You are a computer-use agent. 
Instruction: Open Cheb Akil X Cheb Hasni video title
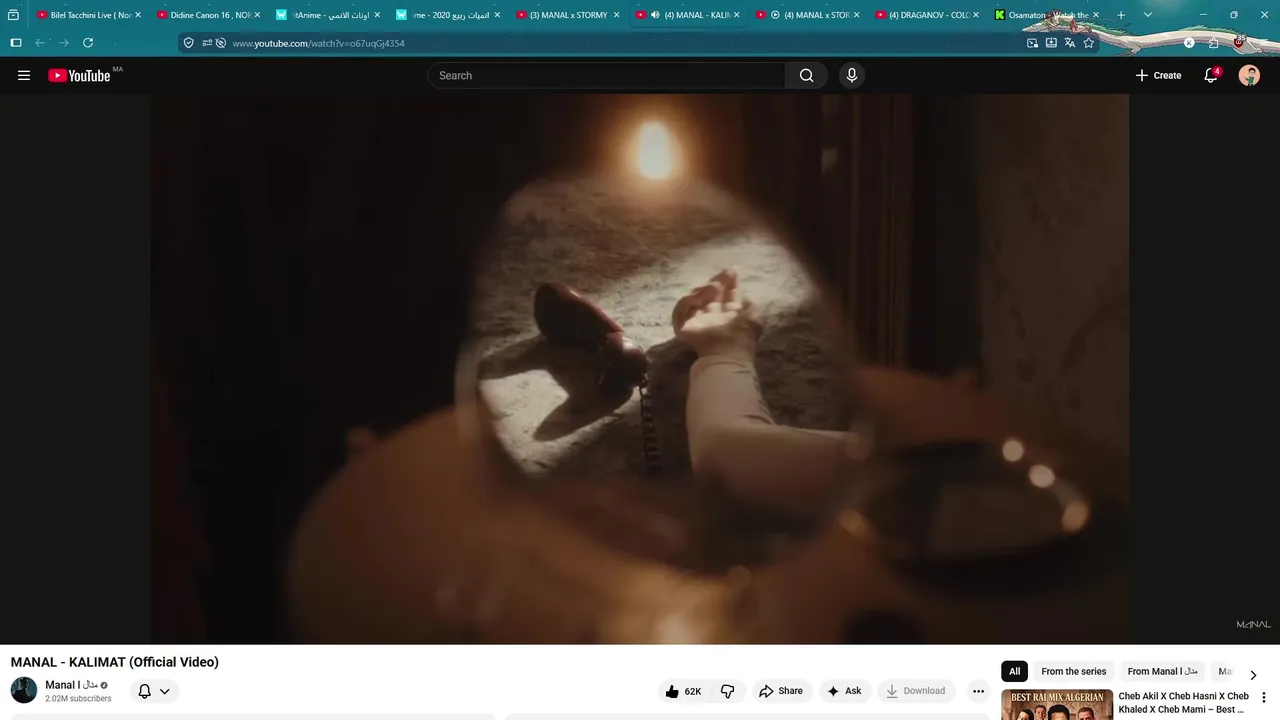[1183, 703]
